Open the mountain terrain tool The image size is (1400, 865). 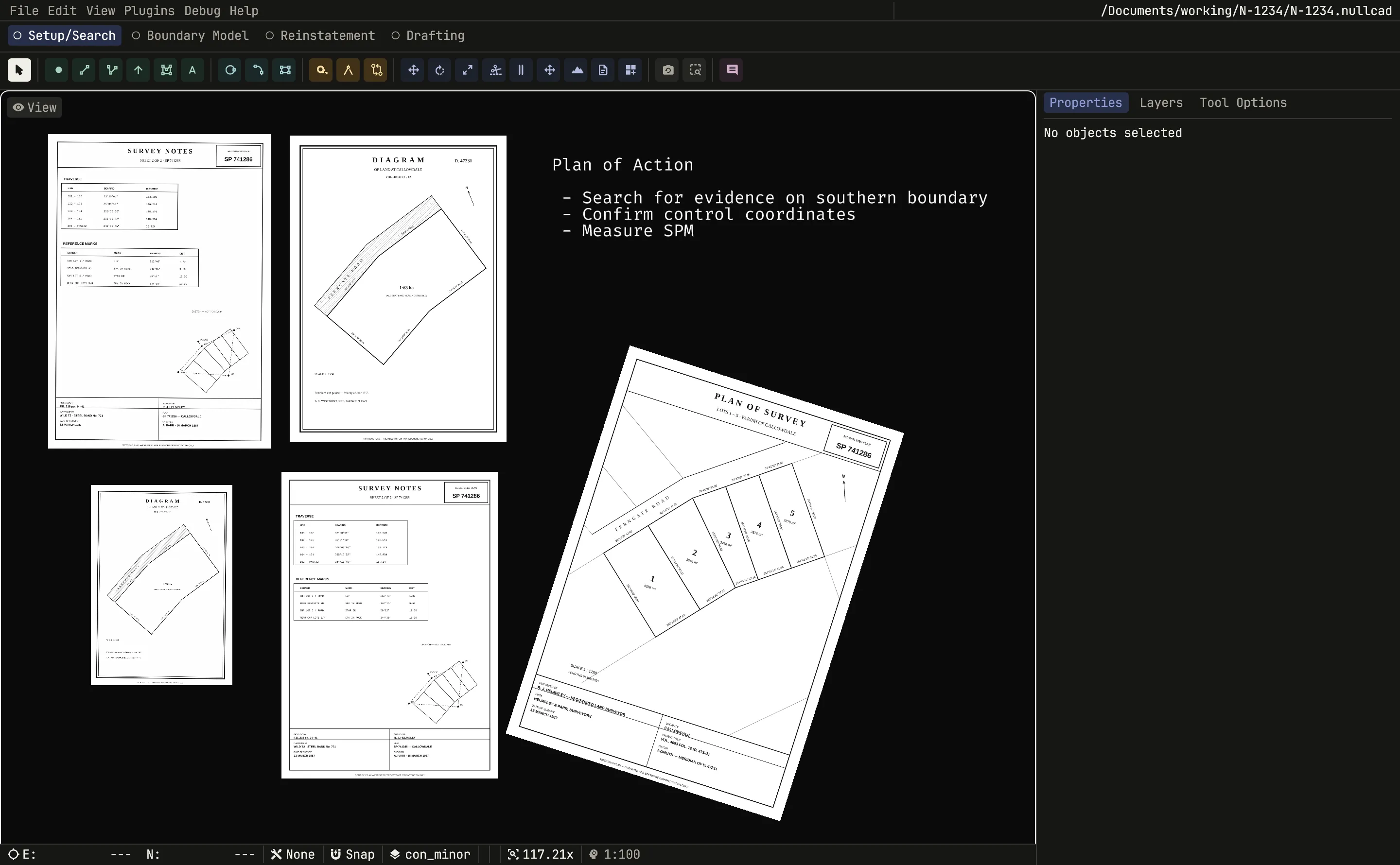[x=577, y=70]
